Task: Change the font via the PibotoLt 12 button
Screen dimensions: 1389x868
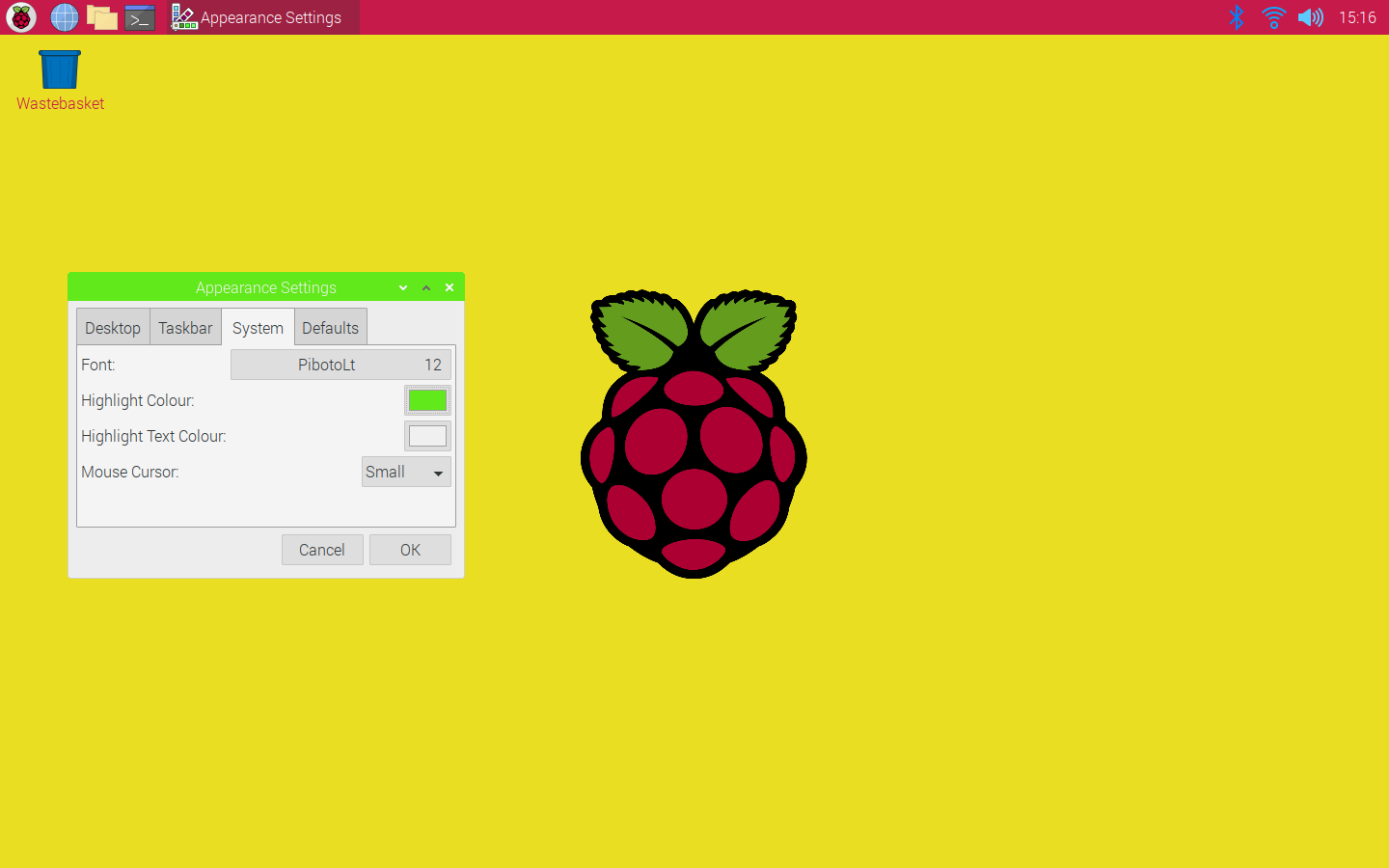Action: click(340, 365)
